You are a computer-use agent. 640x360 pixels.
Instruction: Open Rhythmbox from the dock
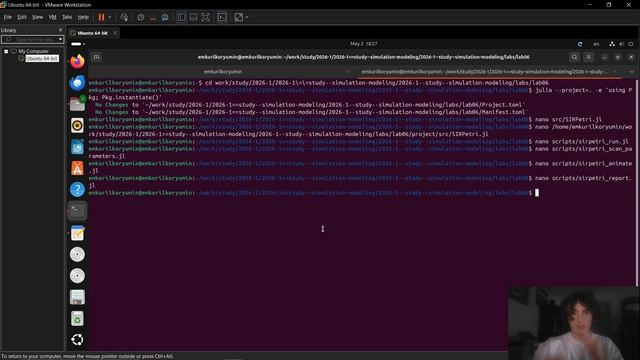(x=77, y=125)
